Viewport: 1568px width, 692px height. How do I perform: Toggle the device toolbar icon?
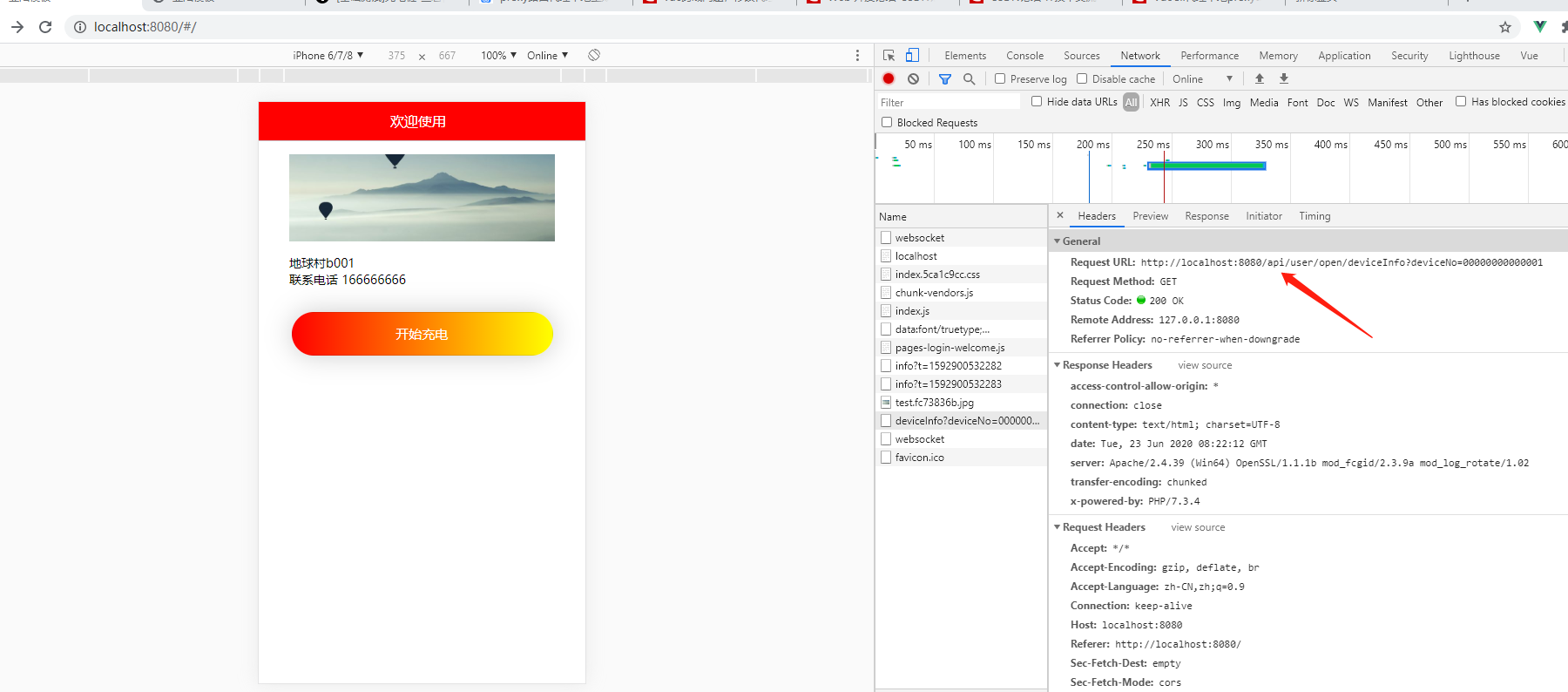tap(912, 55)
